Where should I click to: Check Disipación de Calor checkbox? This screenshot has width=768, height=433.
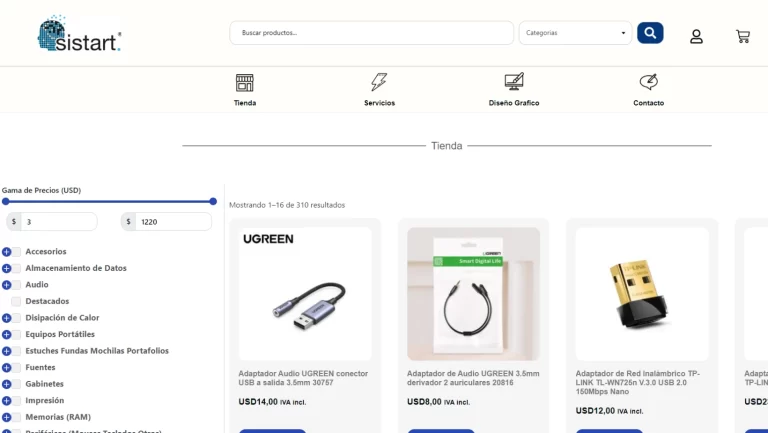16,318
